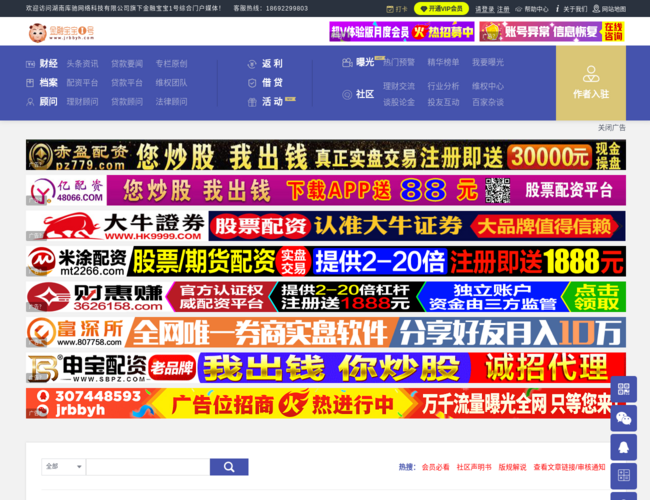Open 维权中心 community link

tap(488, 86)
